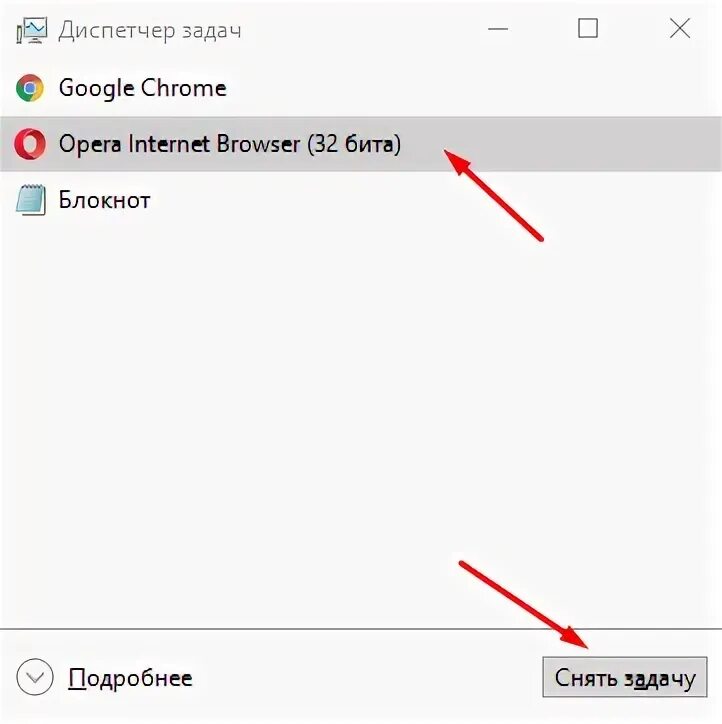
Task: Select the Блокнот task name
Action: (104, 200)
